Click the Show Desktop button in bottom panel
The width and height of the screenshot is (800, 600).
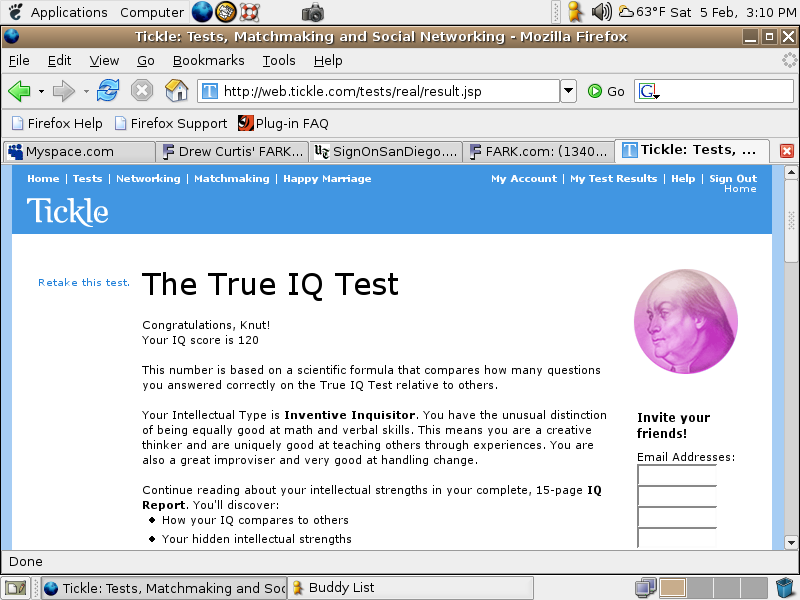15,588
